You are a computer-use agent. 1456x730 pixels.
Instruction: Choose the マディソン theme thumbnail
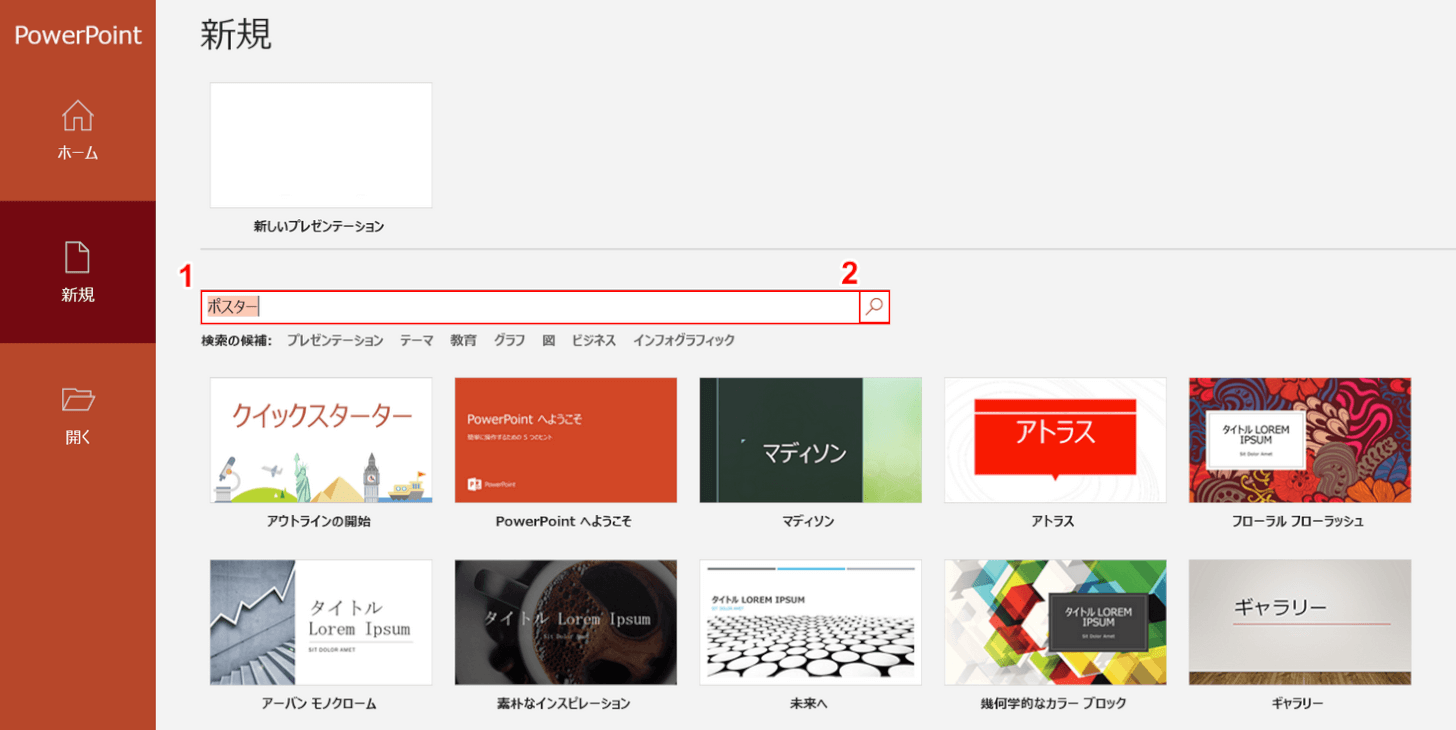click(811, 440)
